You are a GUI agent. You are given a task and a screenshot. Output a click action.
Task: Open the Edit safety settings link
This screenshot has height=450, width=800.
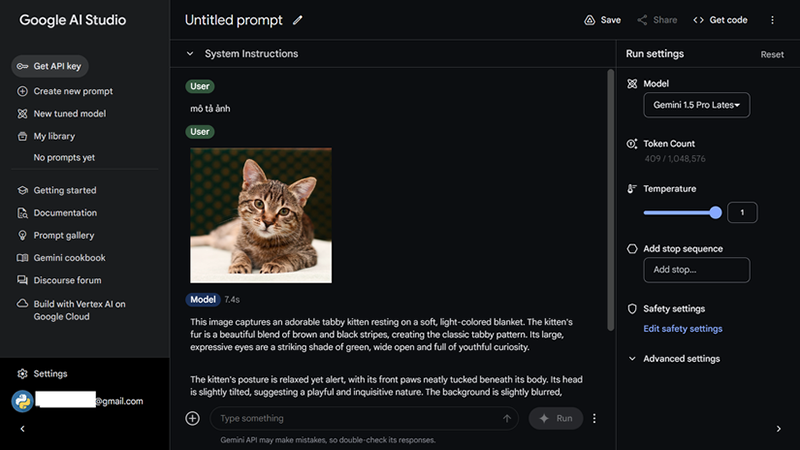[682, 329]
